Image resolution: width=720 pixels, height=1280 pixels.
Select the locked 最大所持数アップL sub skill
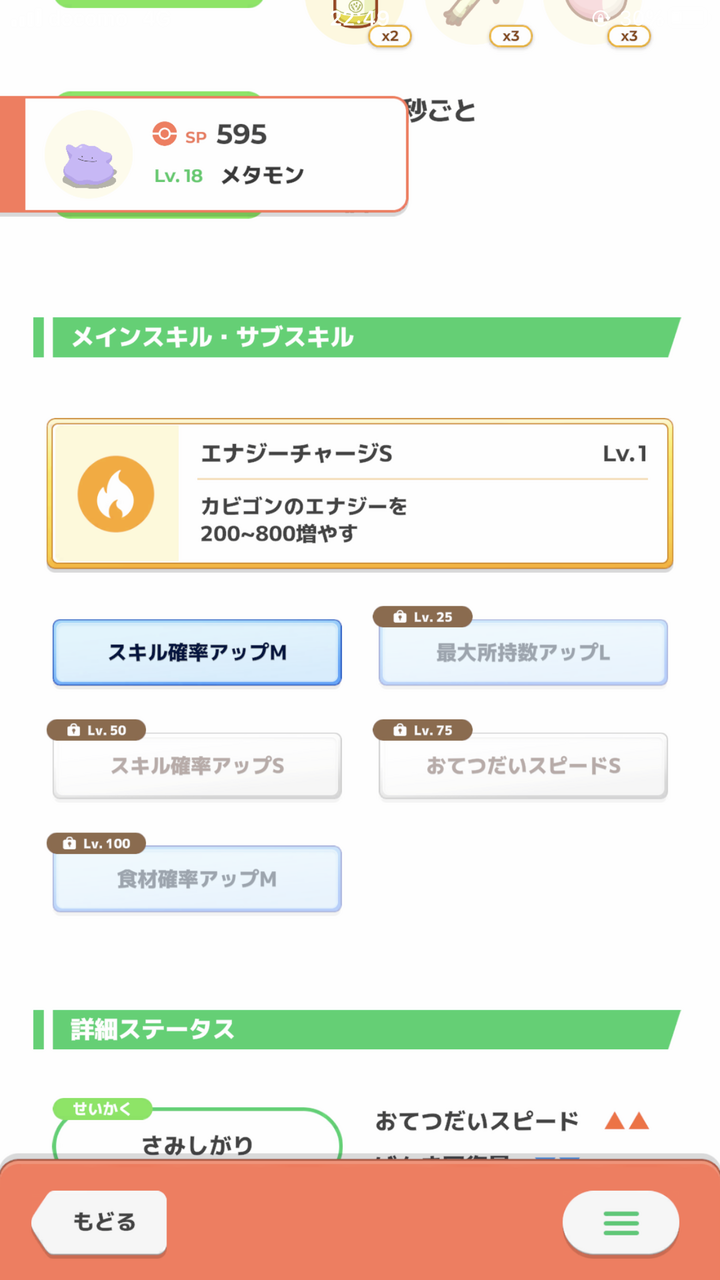tap(523, 653)
